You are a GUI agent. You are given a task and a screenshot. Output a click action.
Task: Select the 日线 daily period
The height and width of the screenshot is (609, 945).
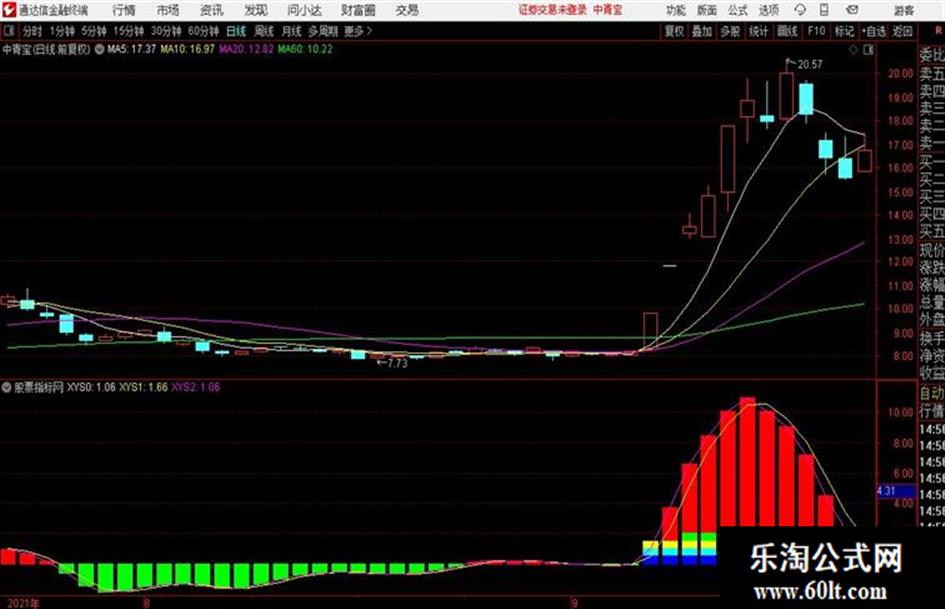pyautogui.click(x=236, y=31)
